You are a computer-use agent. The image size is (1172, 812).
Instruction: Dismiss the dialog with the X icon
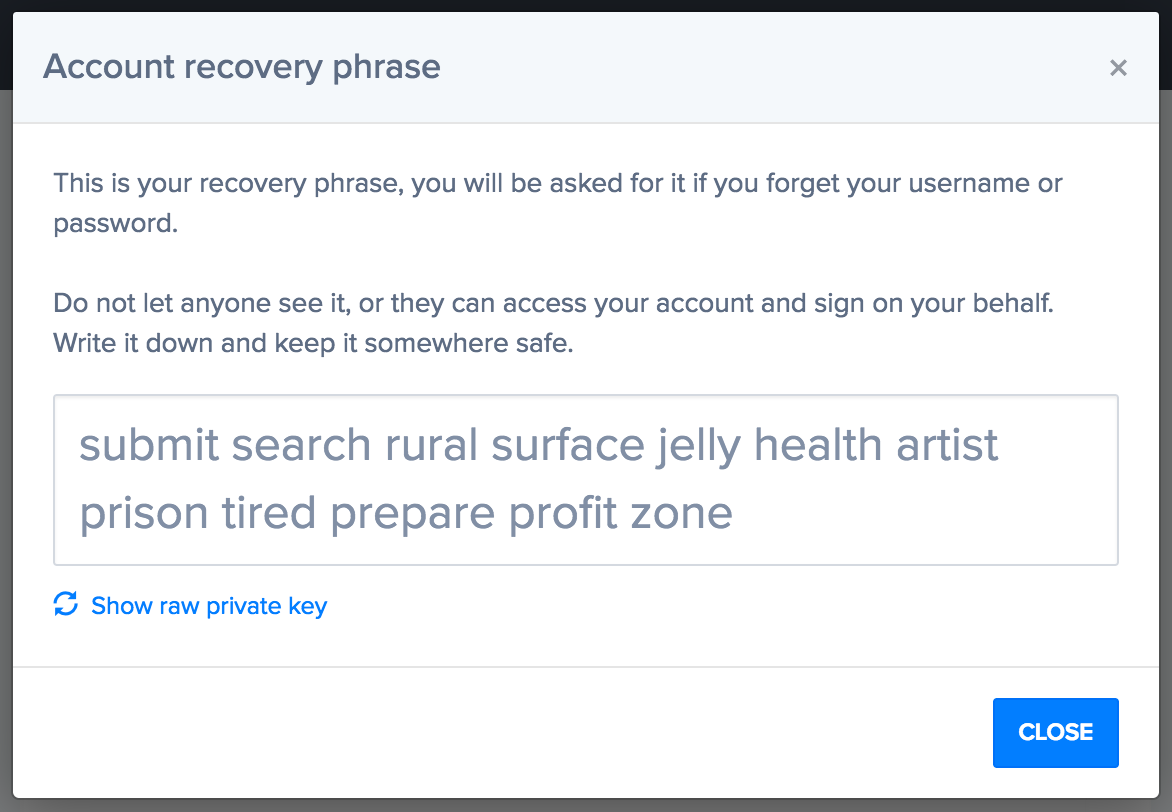point(1117,68)
